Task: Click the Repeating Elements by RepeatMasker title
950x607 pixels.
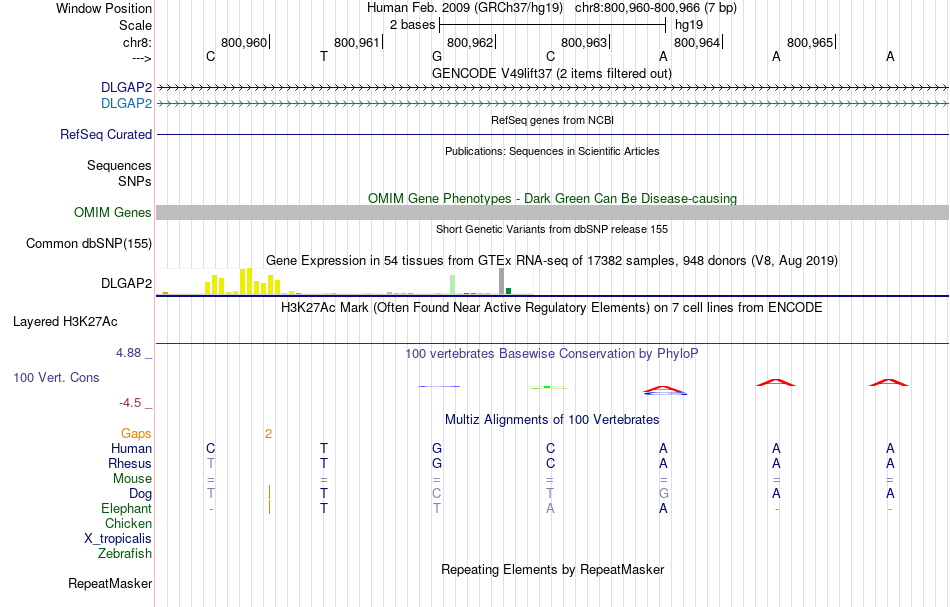Action: [552, 570]
